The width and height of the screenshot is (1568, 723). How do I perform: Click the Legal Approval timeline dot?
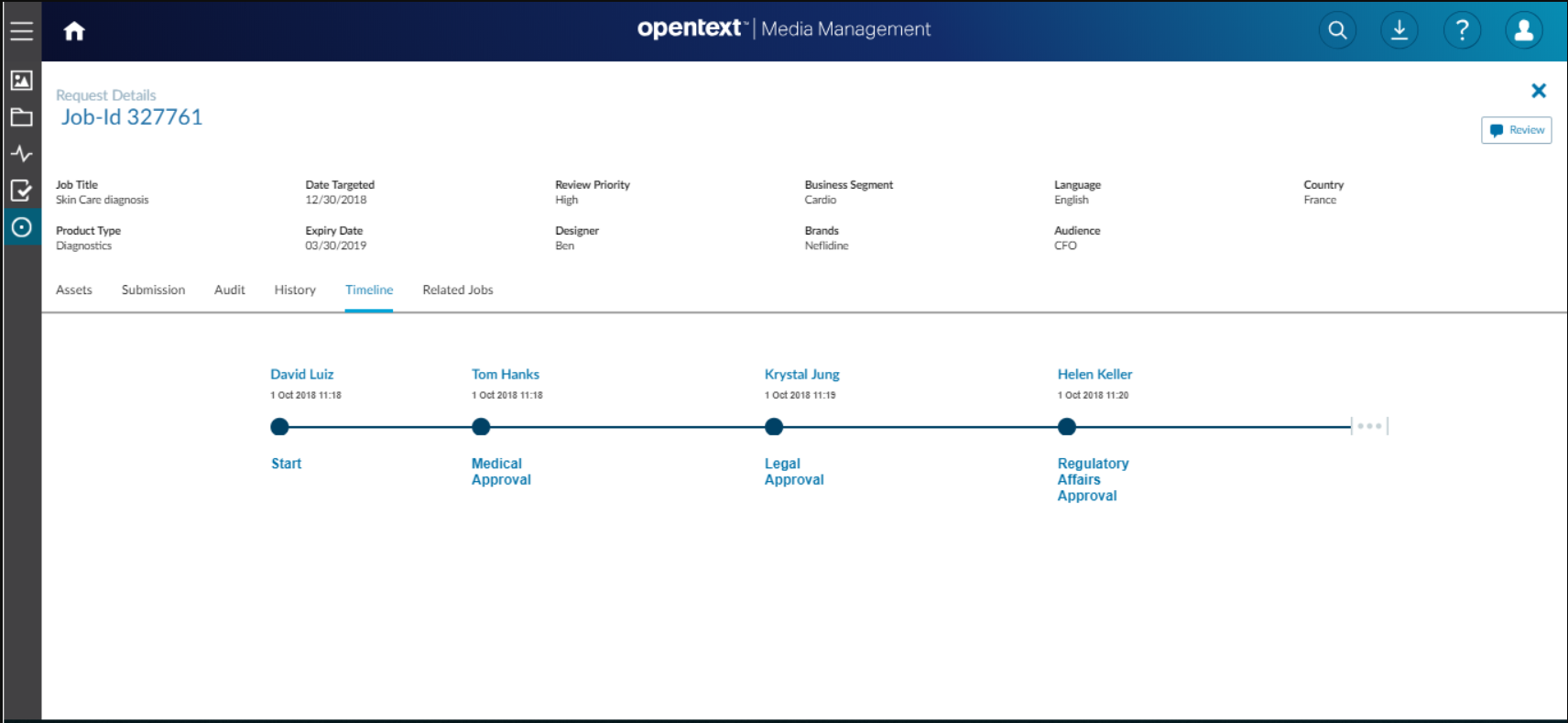774,426
